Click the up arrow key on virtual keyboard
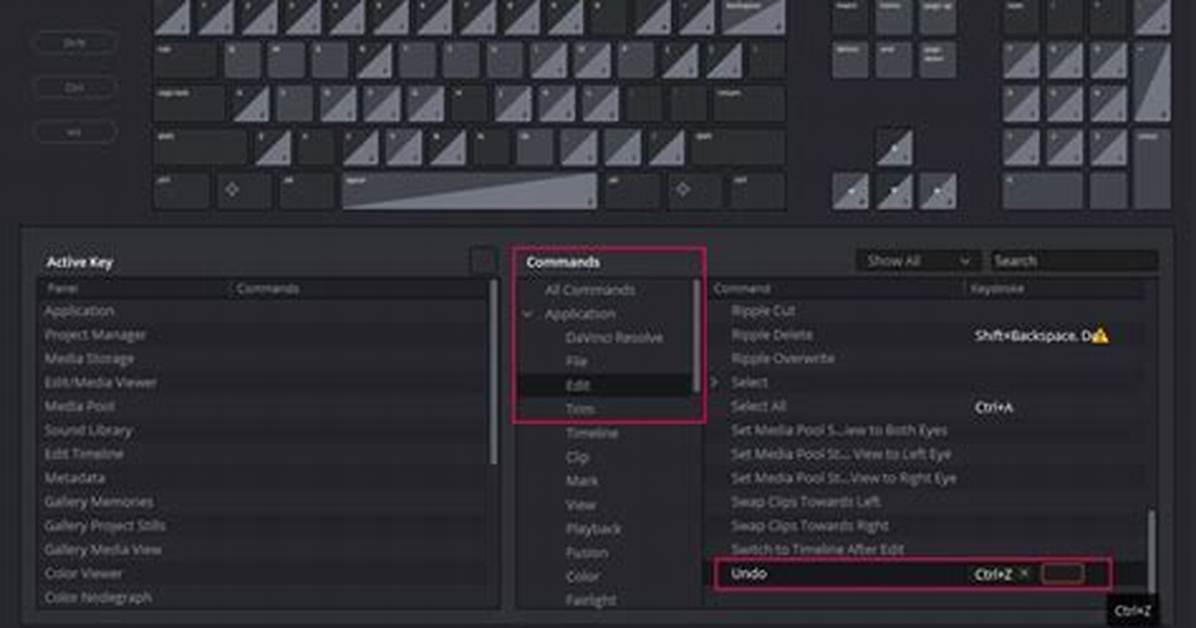This screenshot has width=1196, height=628. (x=893, y=147)
